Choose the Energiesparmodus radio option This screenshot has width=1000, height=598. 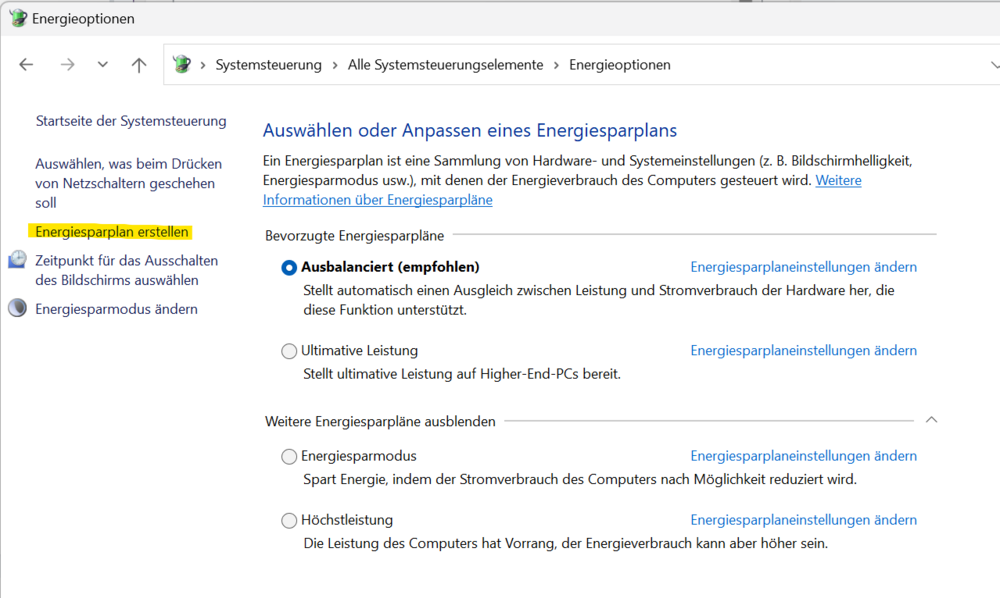289,456
